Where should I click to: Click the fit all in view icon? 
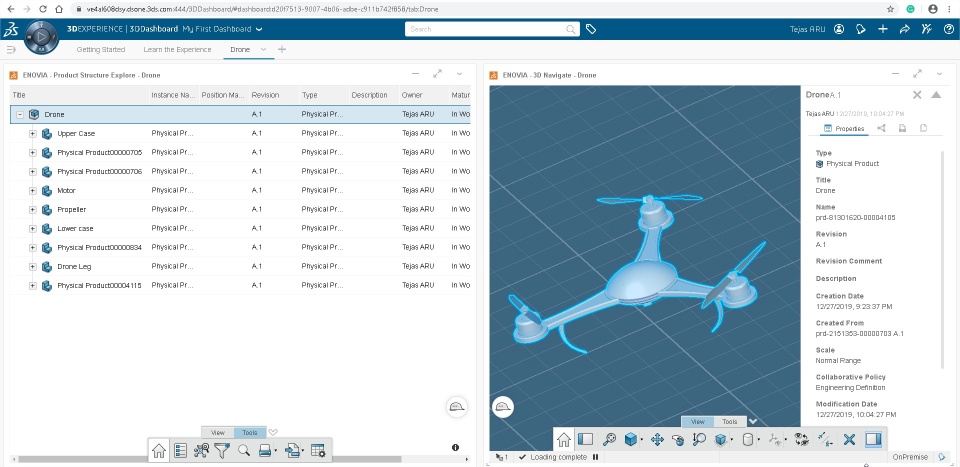tap(609, 439)
